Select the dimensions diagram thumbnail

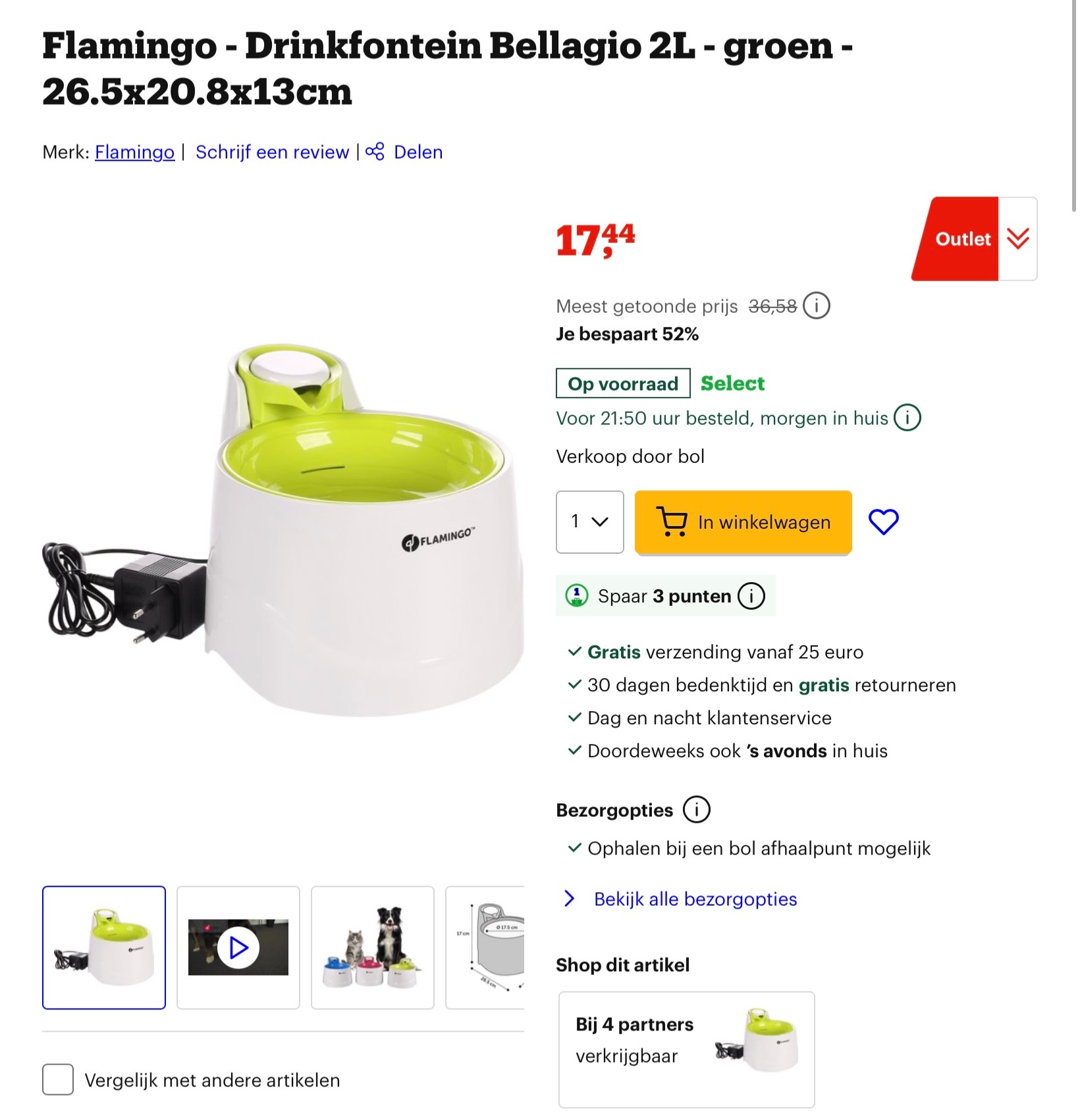pos(485,947)
